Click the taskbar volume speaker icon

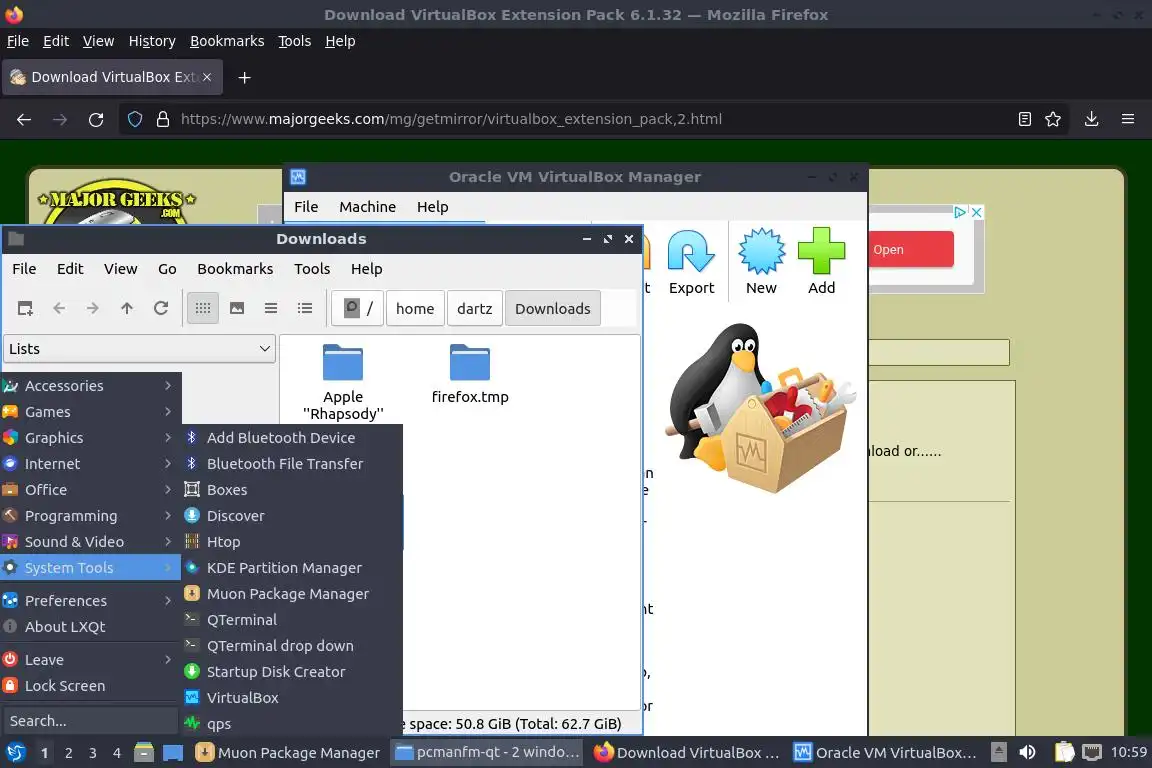click(1027, 753)
